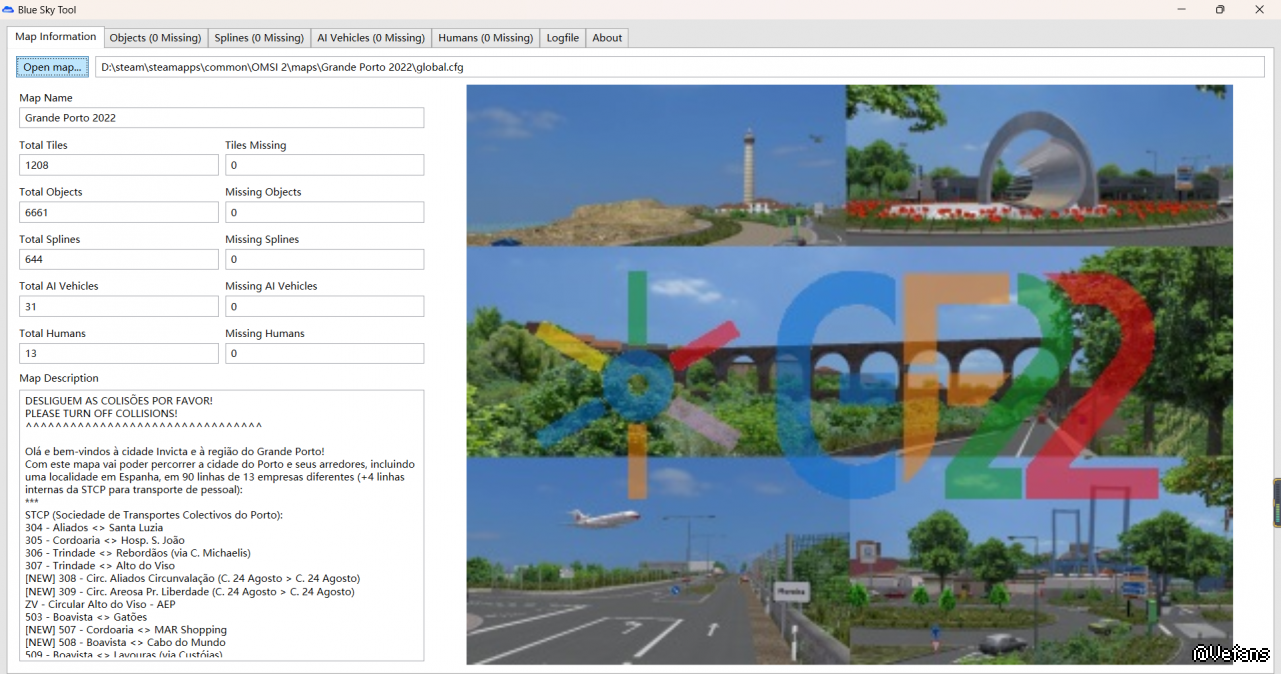Focus the Total AI Vehicles field
The height and width of the screenshot is (674, 1281).
[118, 306]
